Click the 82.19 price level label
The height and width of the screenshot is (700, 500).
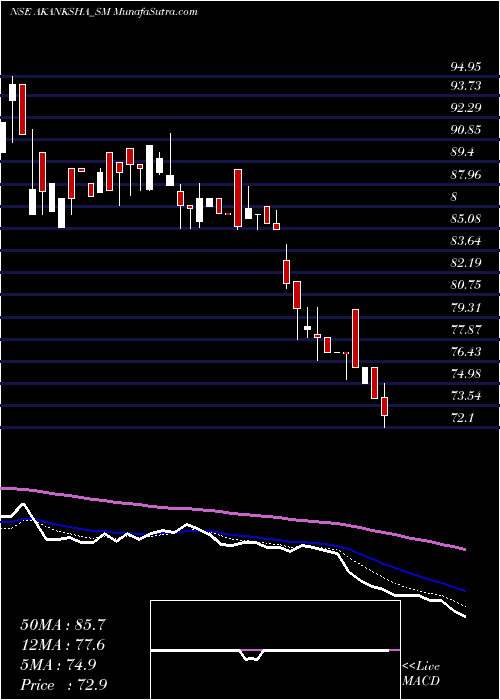(x=466, y=262)
